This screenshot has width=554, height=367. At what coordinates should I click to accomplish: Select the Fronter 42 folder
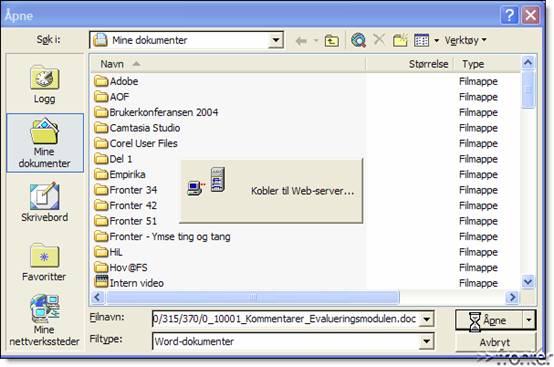(126, 206)
